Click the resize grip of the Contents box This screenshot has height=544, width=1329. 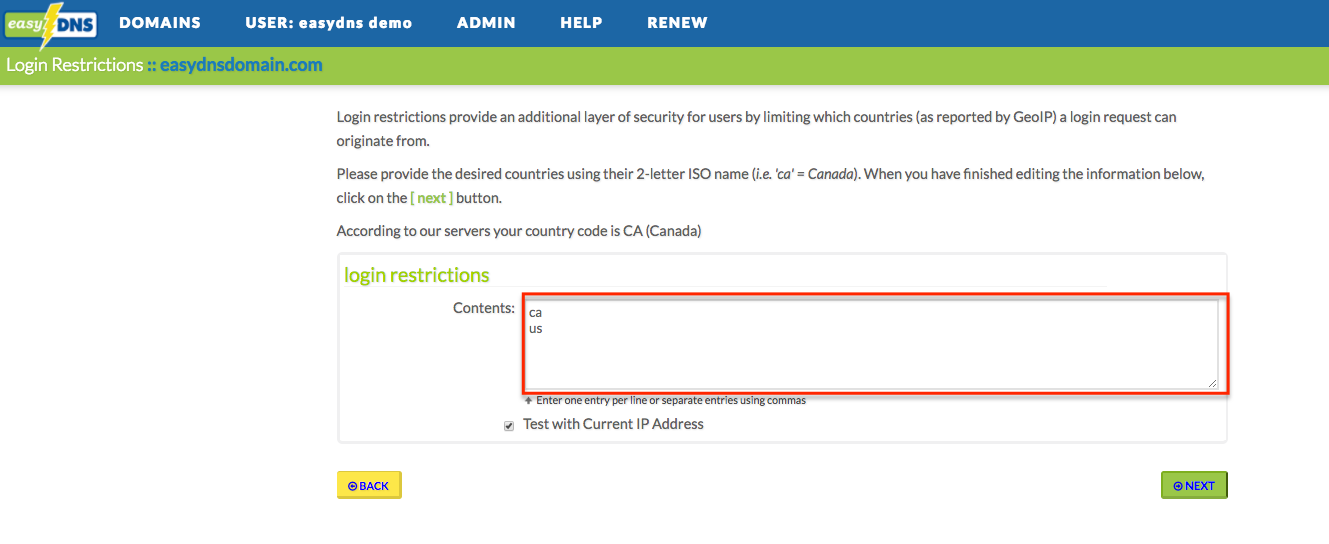click(x=1212, y=382)
